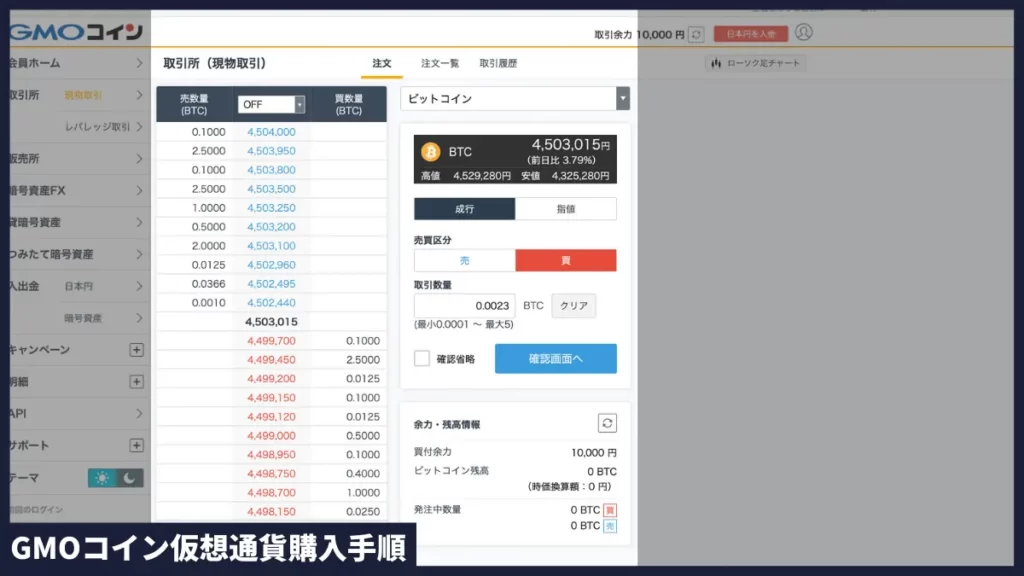Viewport: 1024px width, 576px height.
Task: Click the blue 売 badge beside pending quantity
Action: 610,526
